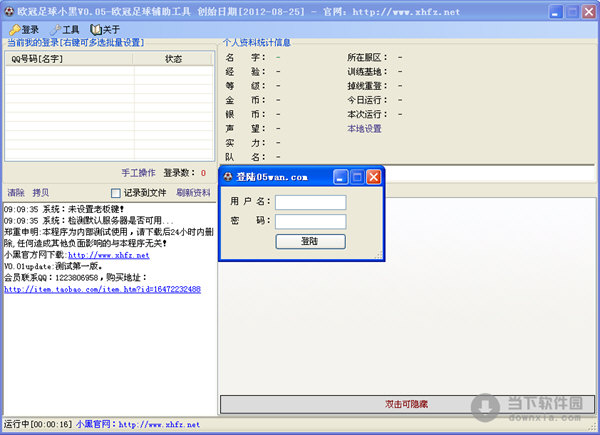Maximize the login dialog window
The image size is (600, 435).
tap(356, 177)
